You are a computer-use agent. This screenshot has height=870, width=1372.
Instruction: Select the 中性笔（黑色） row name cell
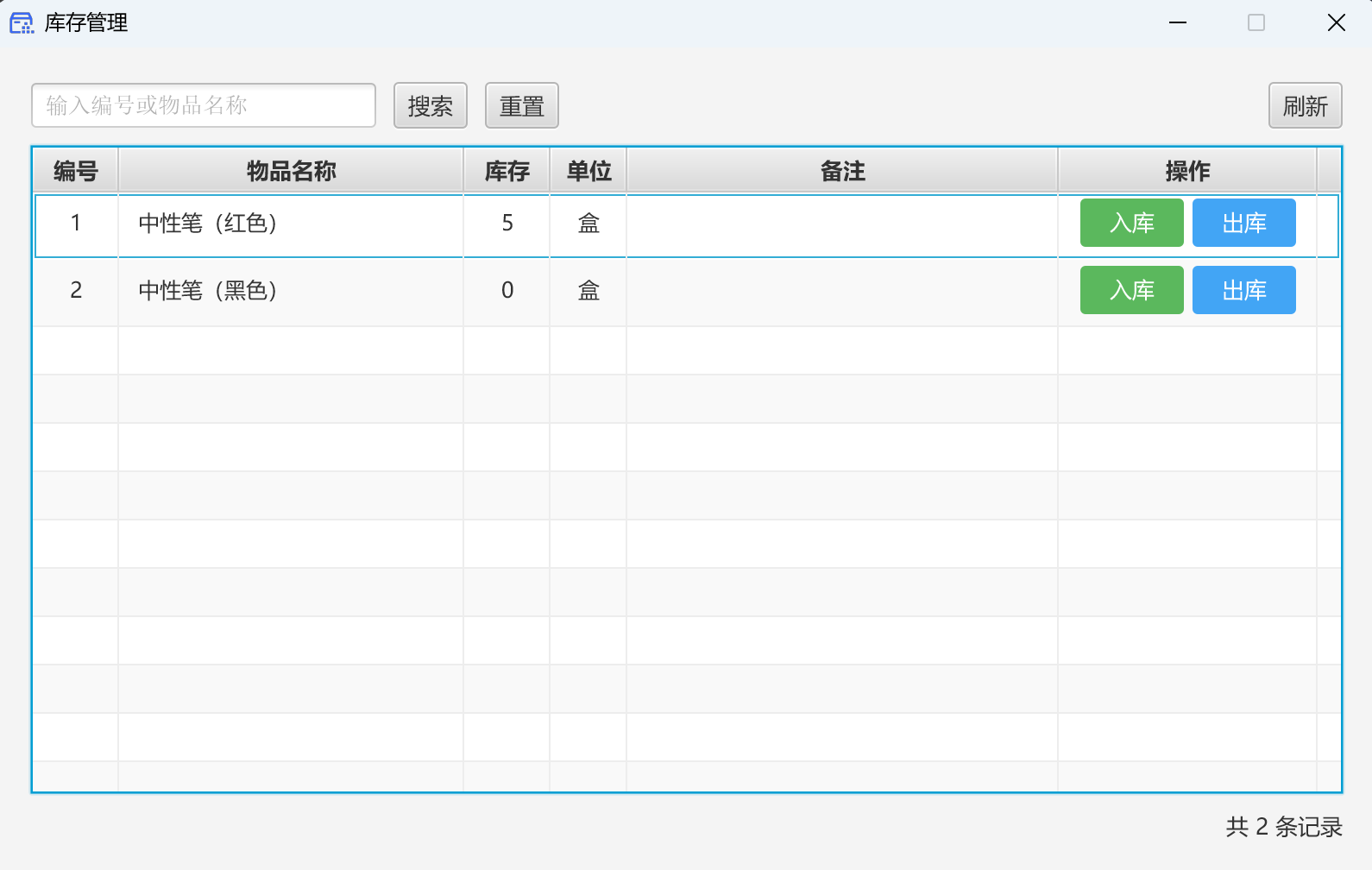[291, 291]
